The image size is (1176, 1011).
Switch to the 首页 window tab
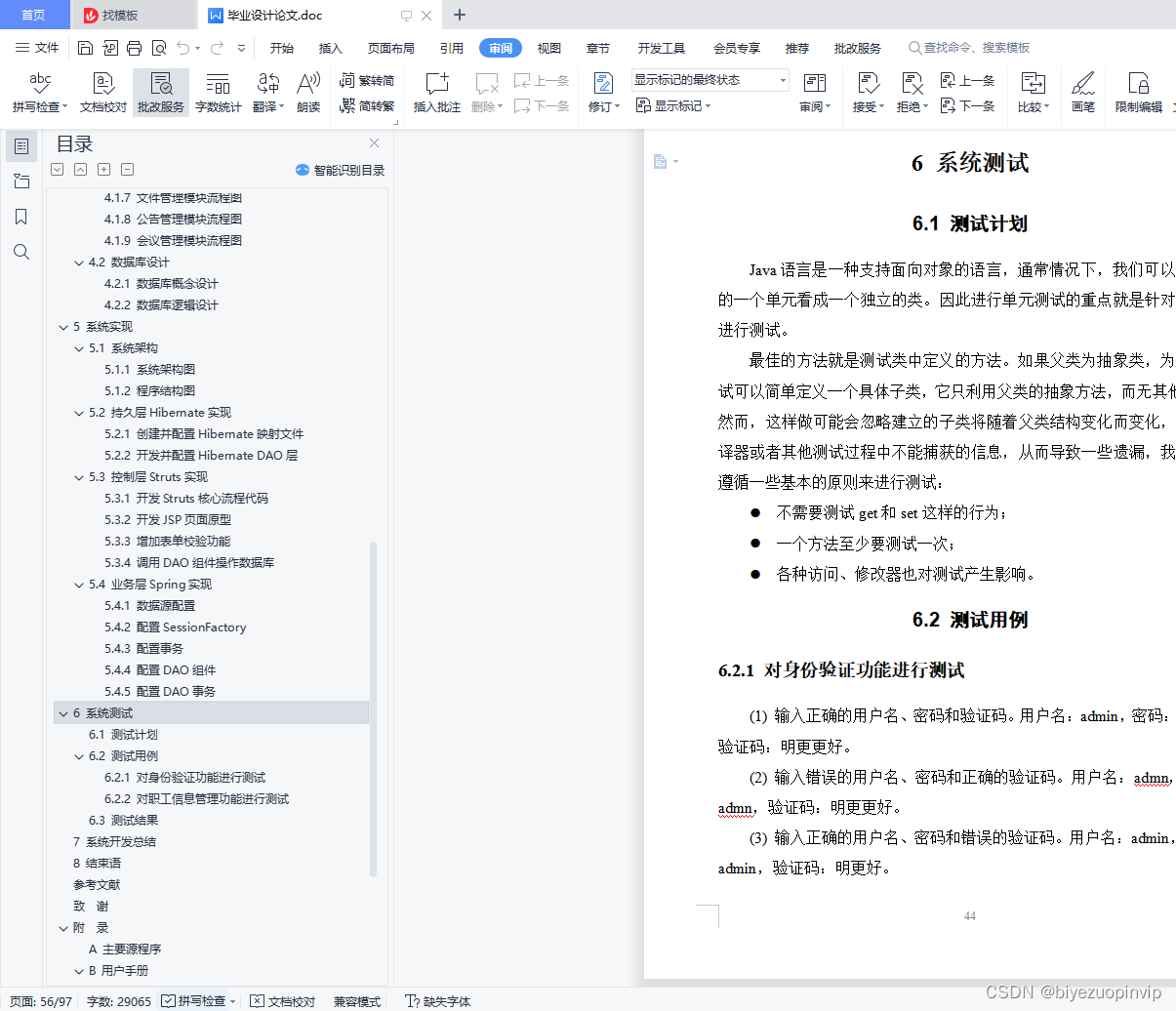pos(33,15)
